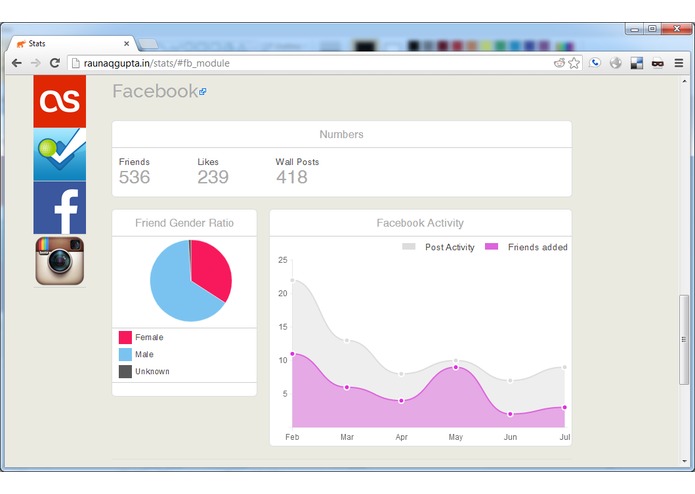The height and width of the screenshot is (494, 695).
Task: Open the Chrome hamburger menu
Action: [x=679, y=63]
